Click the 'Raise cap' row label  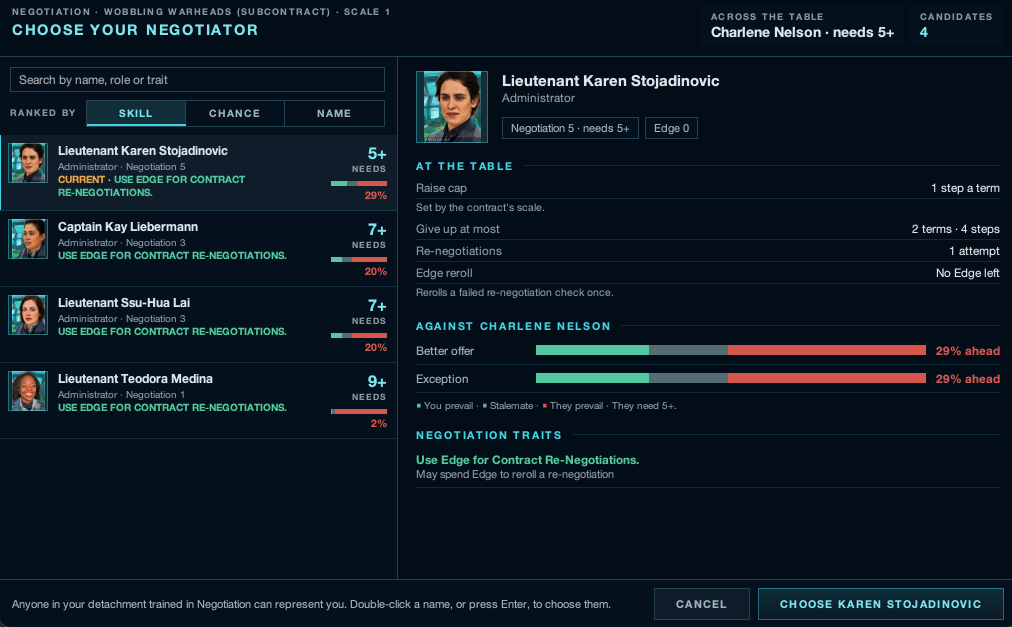(441, 188)
